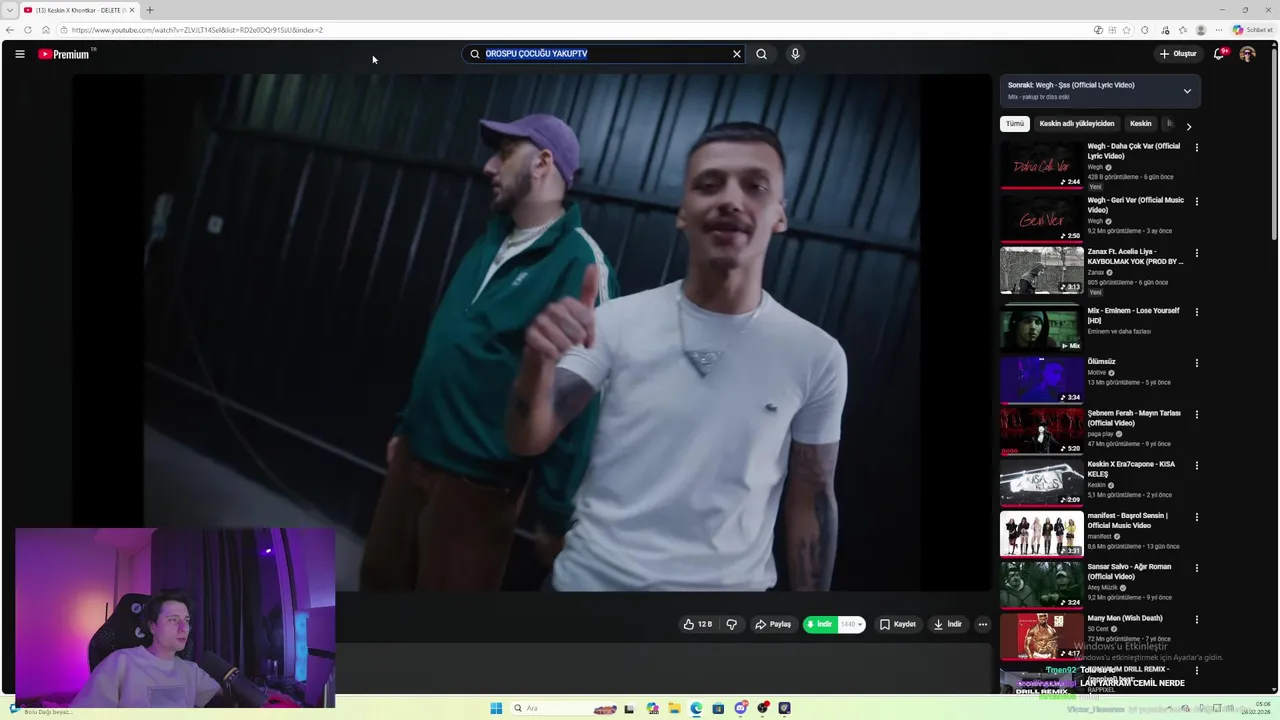
Task: Open Microsoft Edge from the taskbar
Action: [697, 708]
